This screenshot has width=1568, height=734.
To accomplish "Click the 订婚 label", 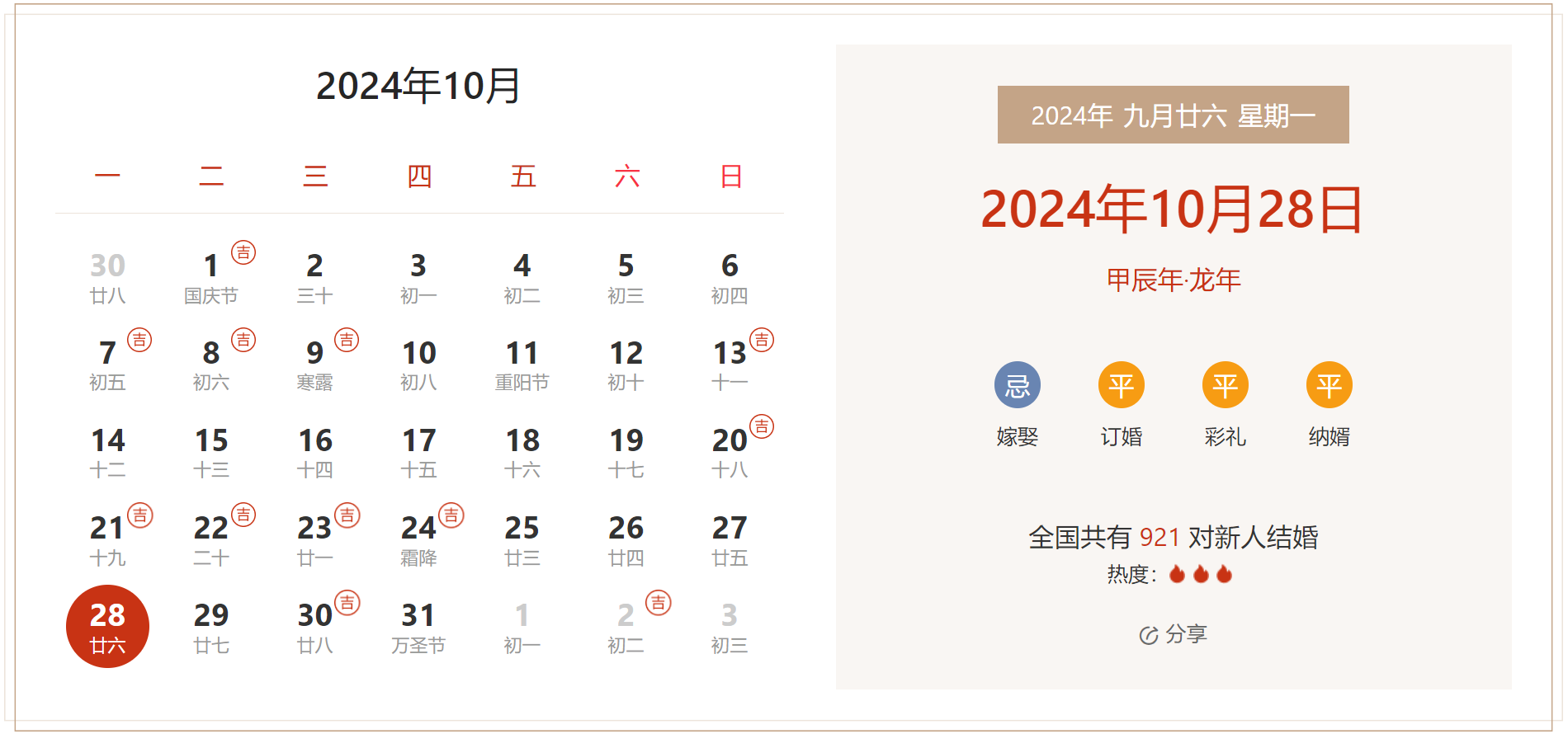I will [x=1122, y=436].
